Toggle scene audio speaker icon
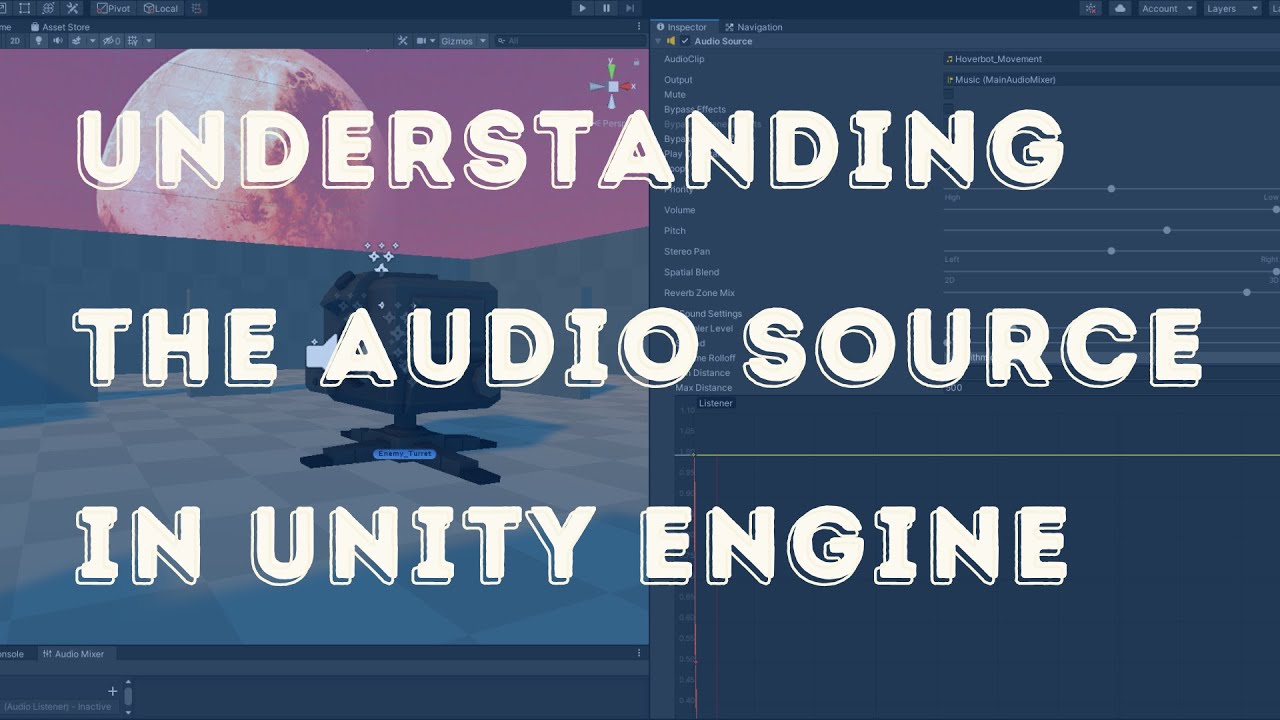 (58, 41)
